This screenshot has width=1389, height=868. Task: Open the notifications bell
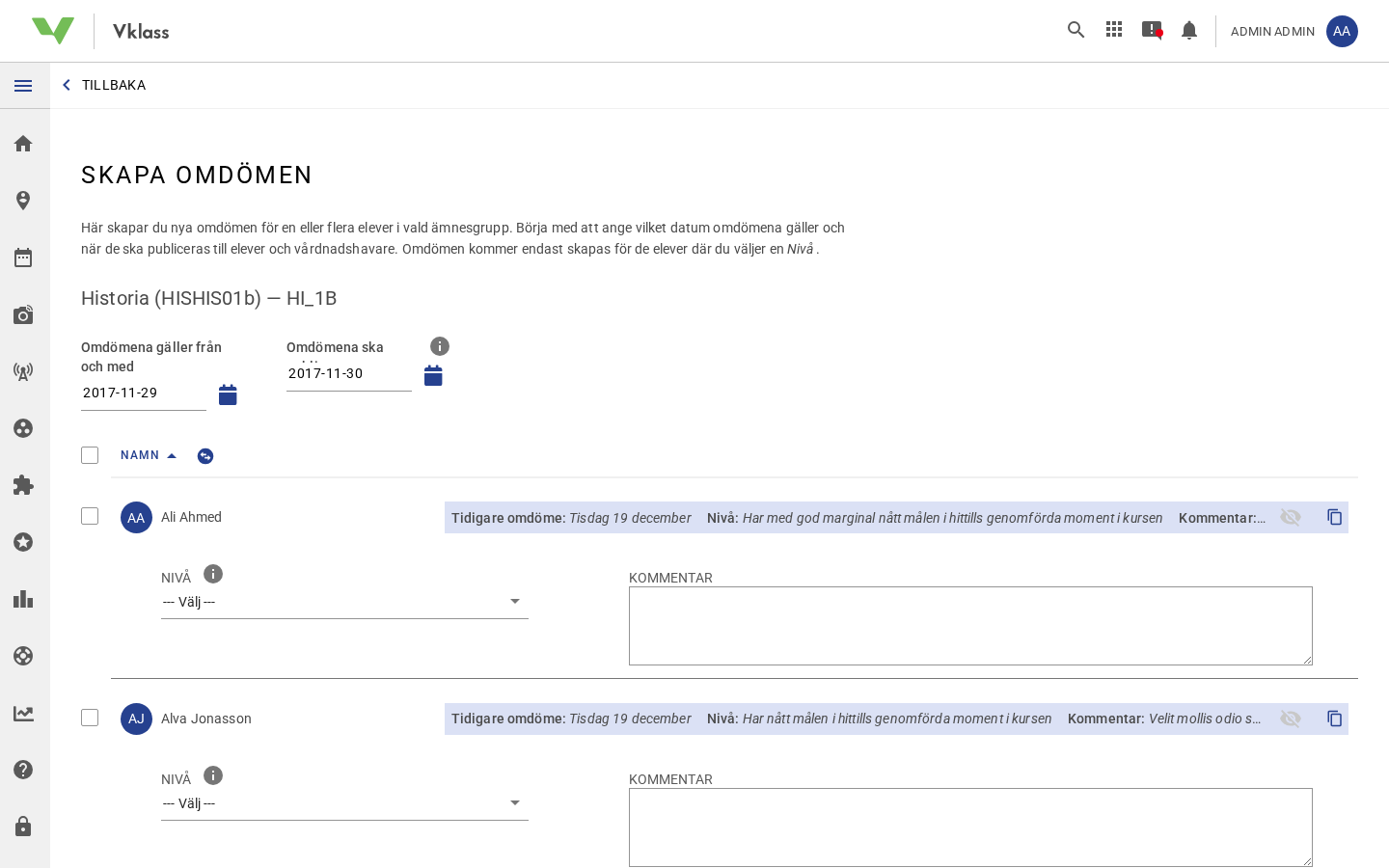(x=1189, y=30)
